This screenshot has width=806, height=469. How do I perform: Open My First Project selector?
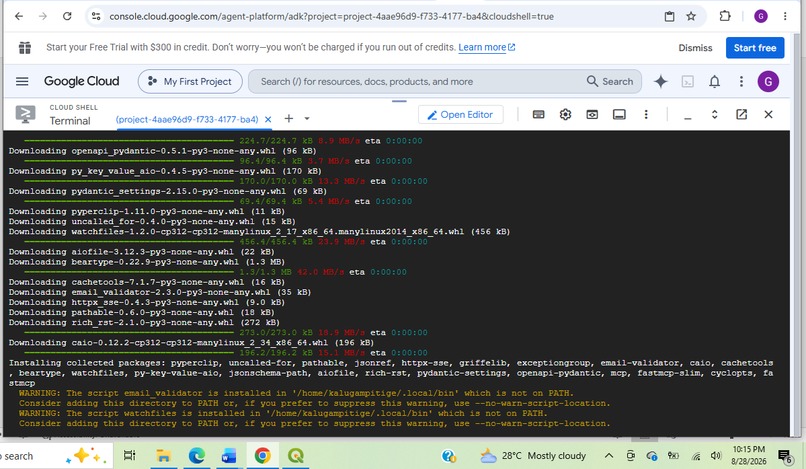[x=190, y=81]
